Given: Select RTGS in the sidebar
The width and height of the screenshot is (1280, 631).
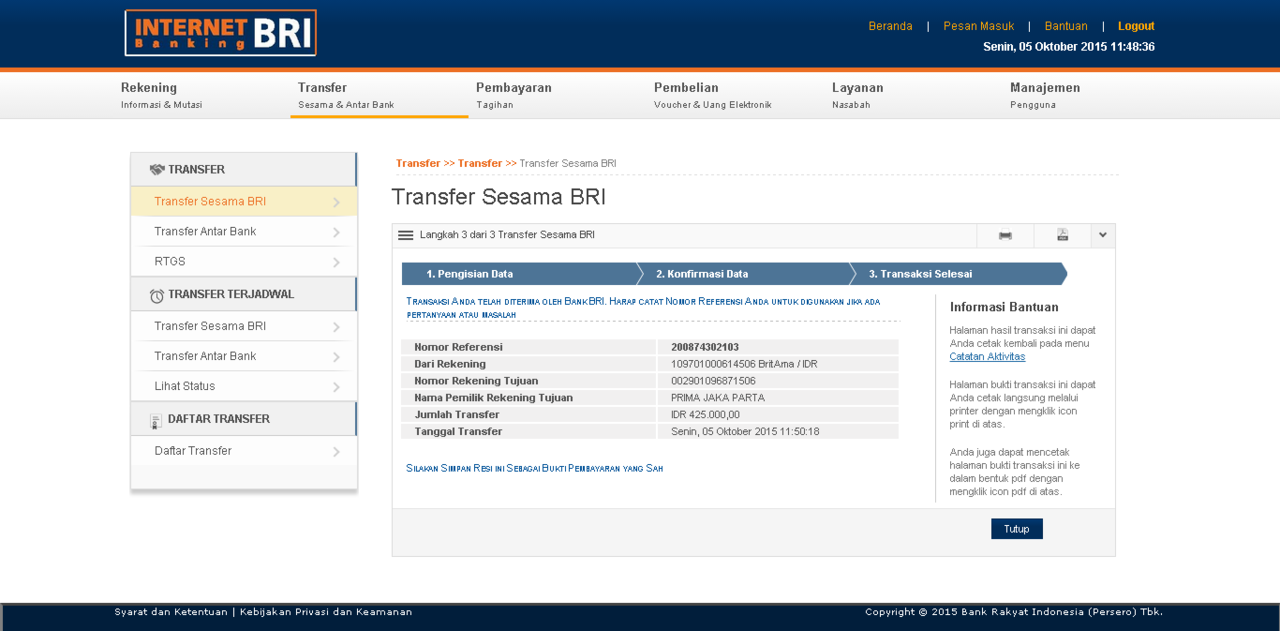Looking at the screenshot, I should [243, 261].
